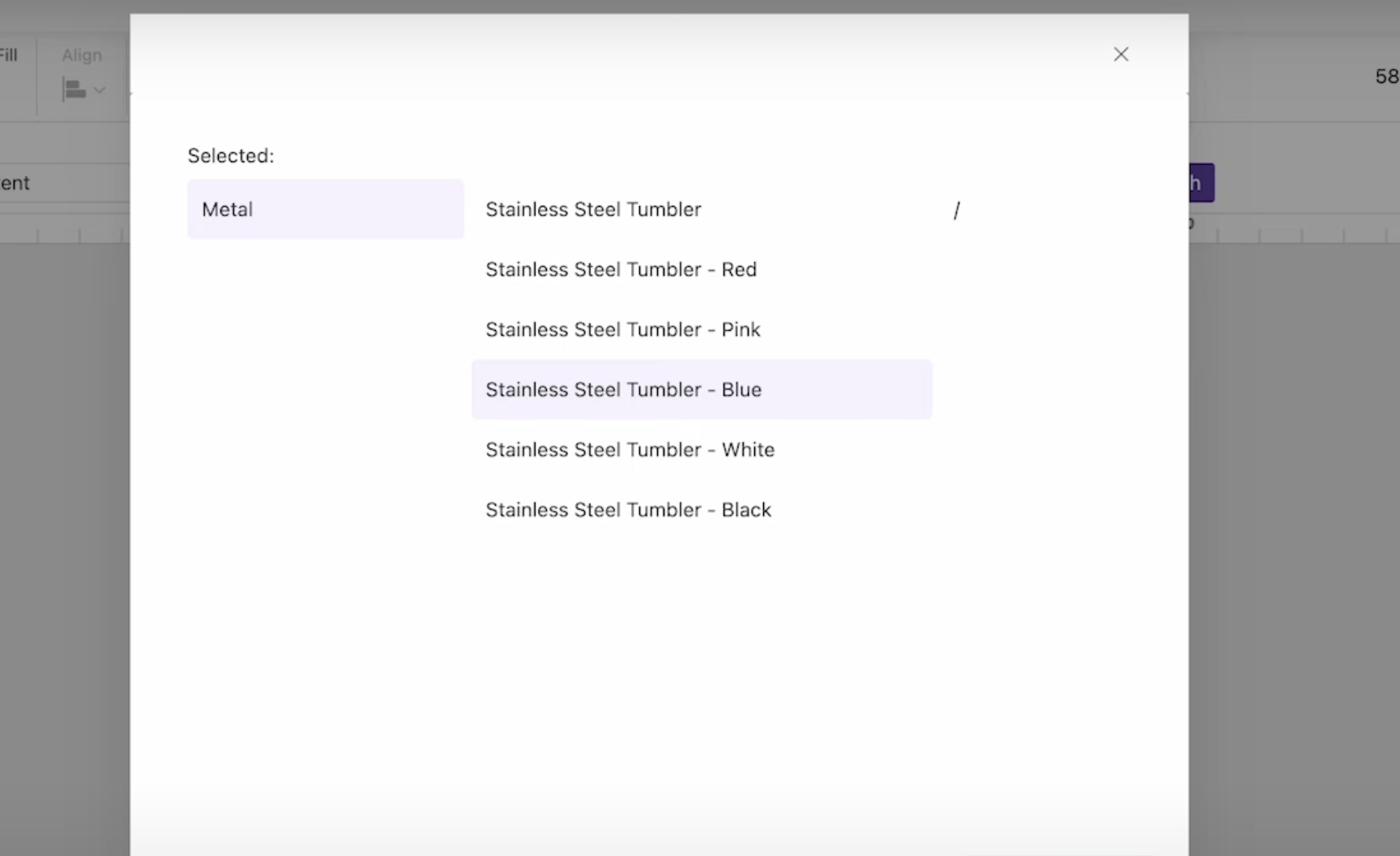
Task: Choose Stainless Steel Tumbler material
Action: pyautogui.click(x=702, y=209)
